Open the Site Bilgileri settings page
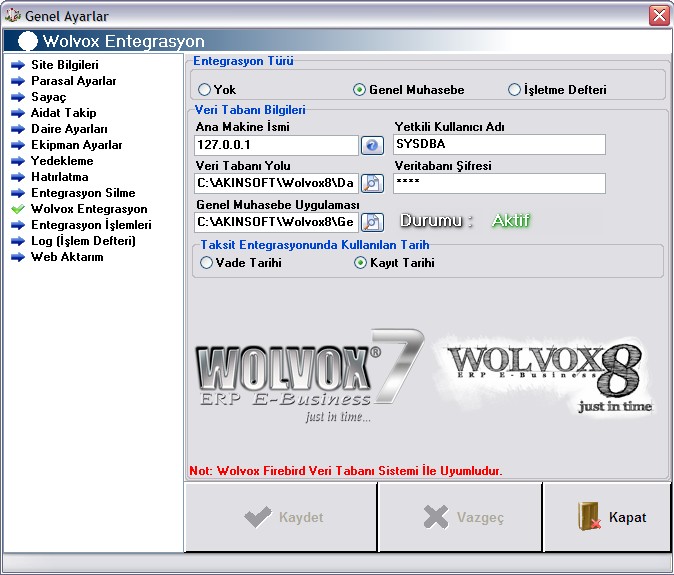The width and height of the screenshot is (674, 575). pos(65,65)
